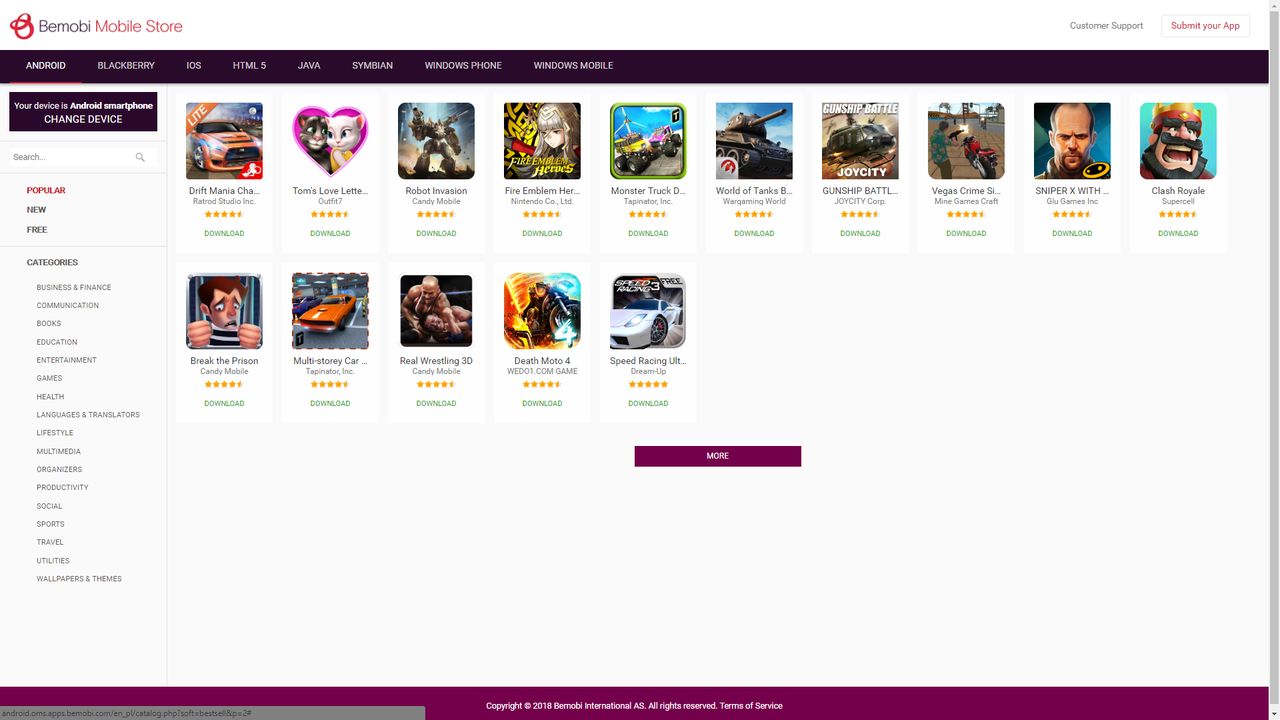The width and height of the screenshot is (1280, 720).
Task: Open the Fire Emblem Heroes title
Action: coord(542,191)
